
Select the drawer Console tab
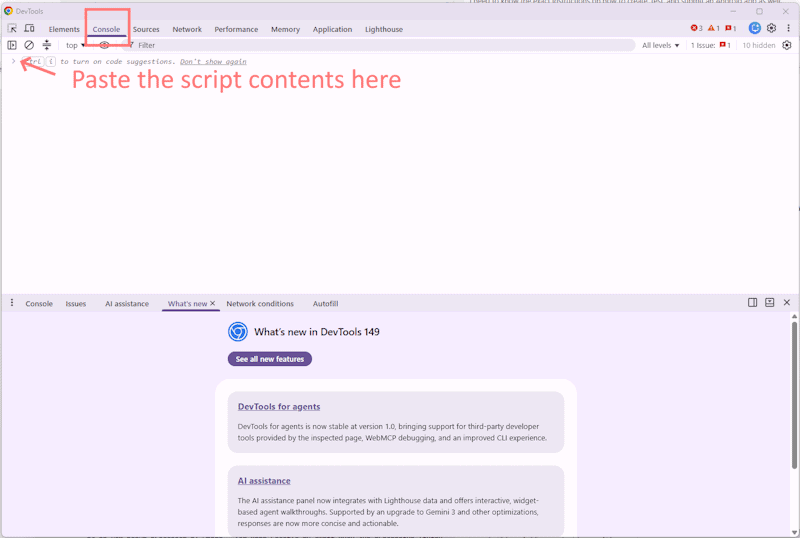[39, 304]
